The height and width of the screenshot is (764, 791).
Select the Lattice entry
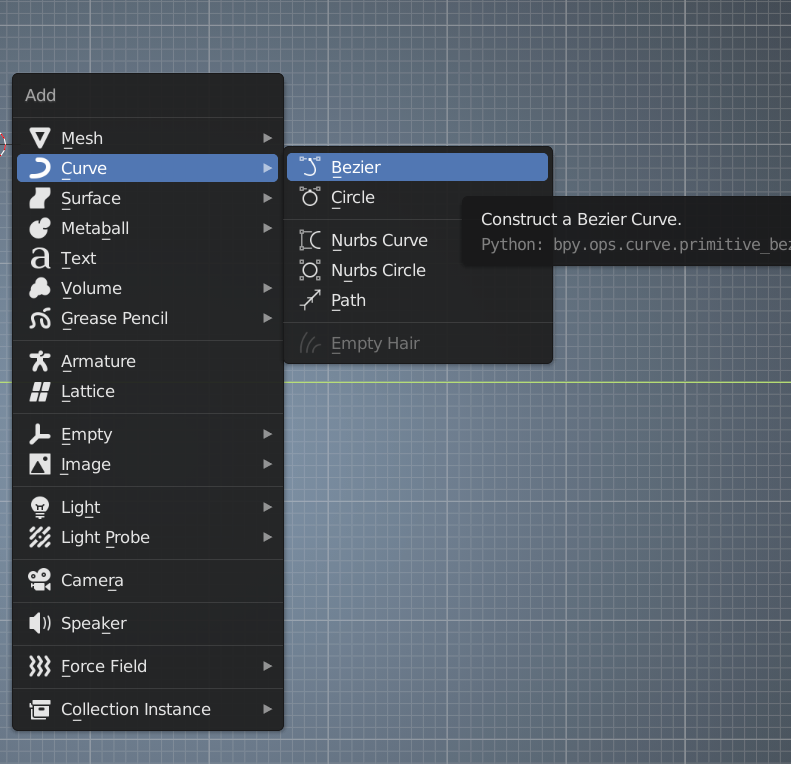pos(147,392)
